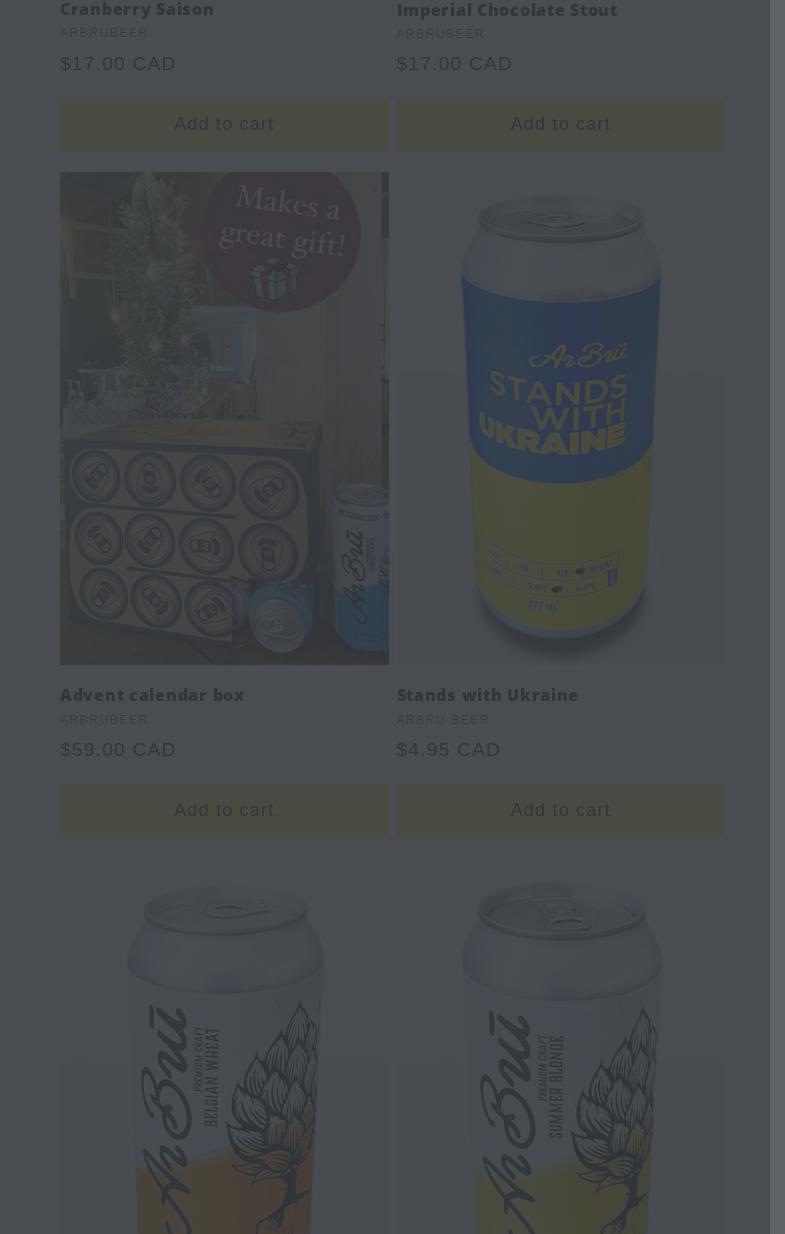Click the page's vertical scrollbar

coord(777,617)
